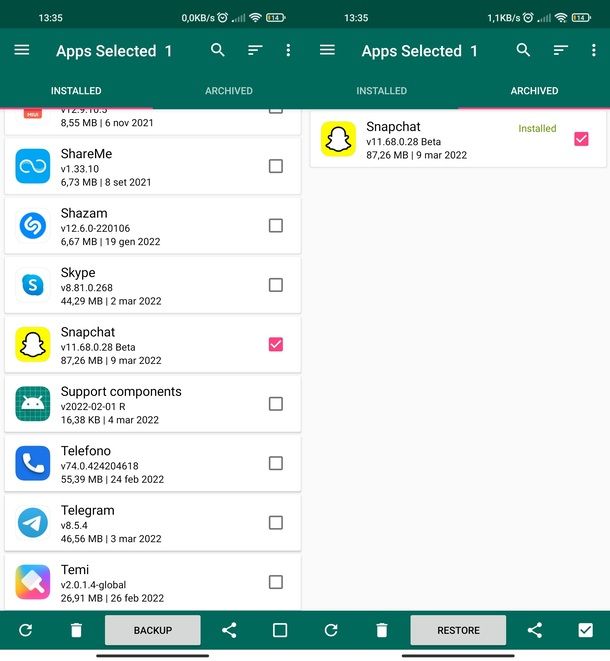The height and width of the screenshot is (661, 610).
Task: Check the Support components checkbox
Action: point(276,404)
